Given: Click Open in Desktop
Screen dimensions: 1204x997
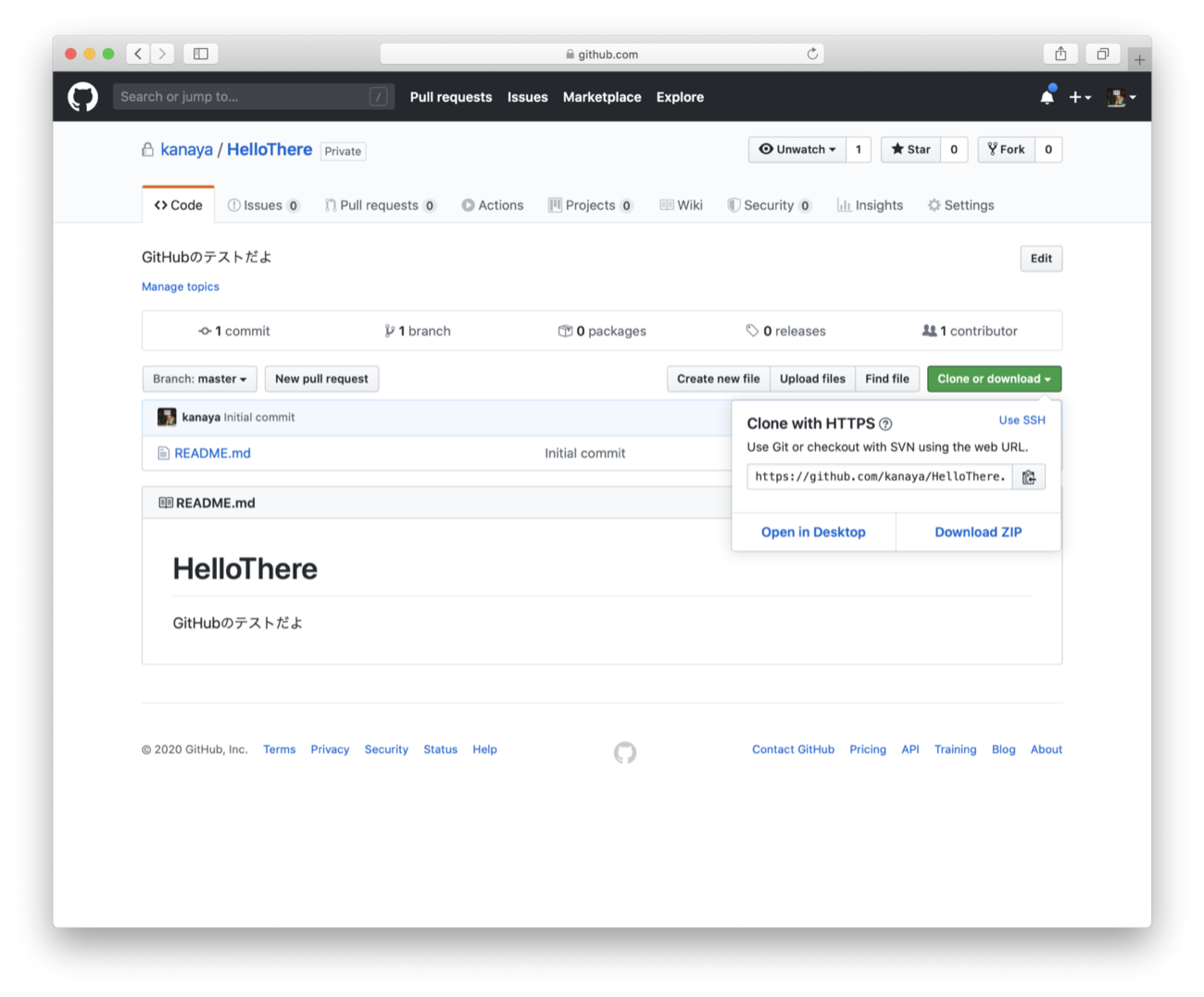Looking at the screenshot, I should 813,532.
